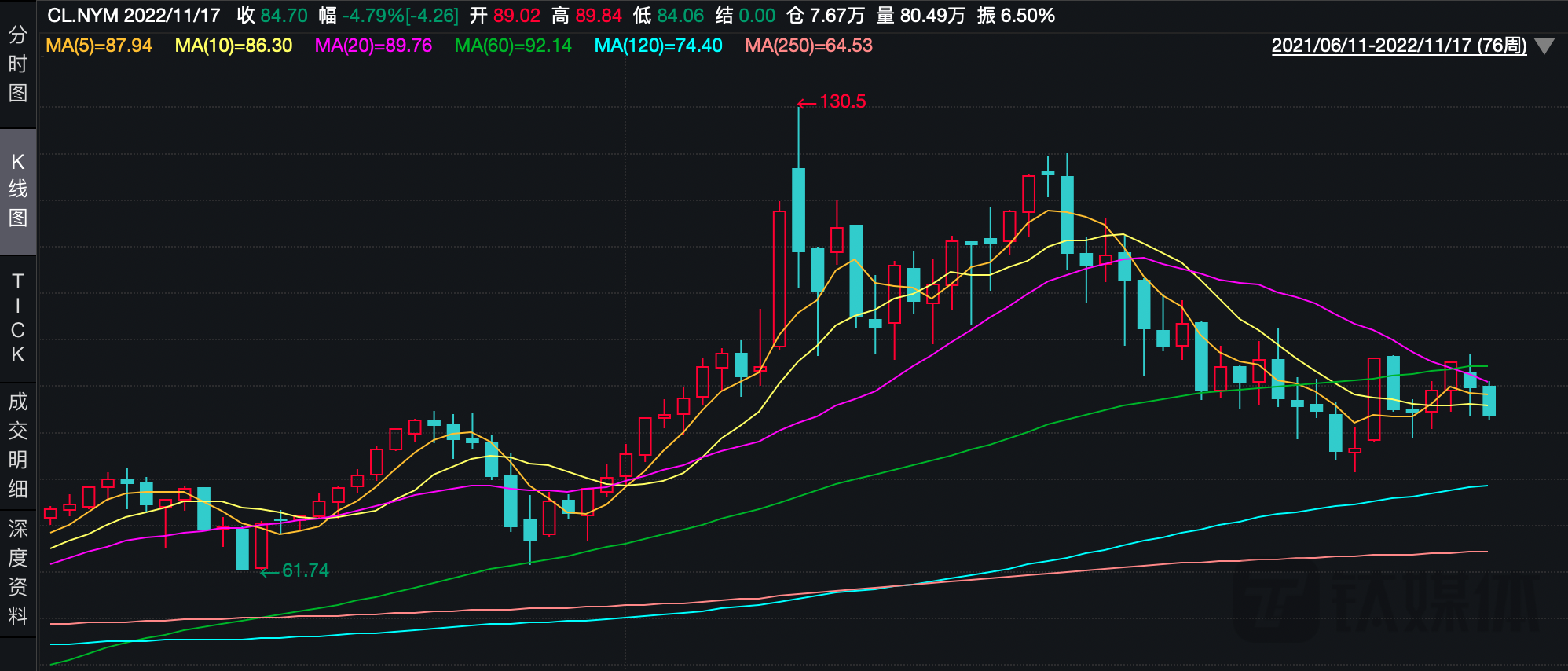Show the 深度资料 sidebar tab
Image resolution: width=1568 pixels, height=671 pixels.
17,573
